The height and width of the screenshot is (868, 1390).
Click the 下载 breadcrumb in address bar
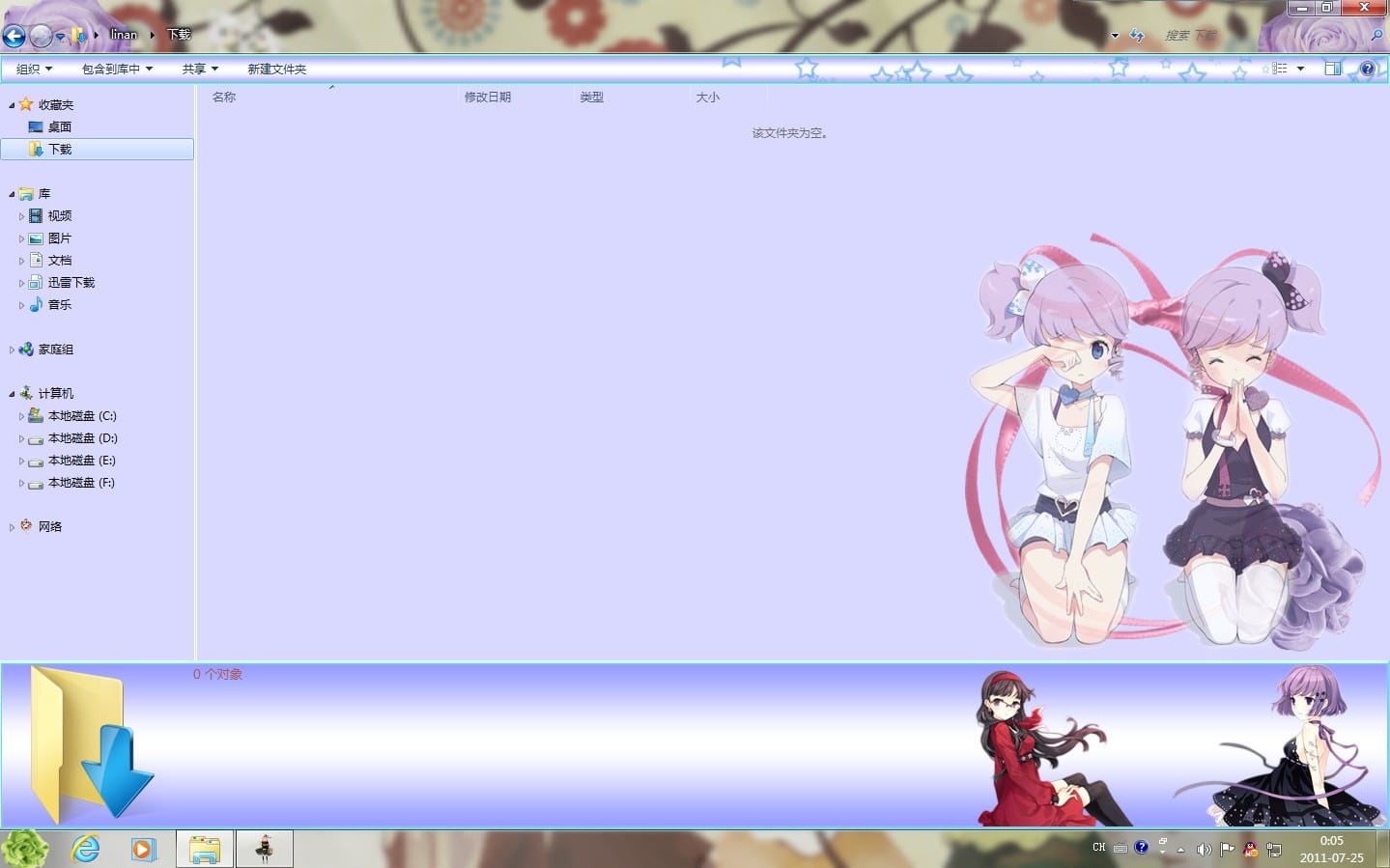click(x=179, y=35)
